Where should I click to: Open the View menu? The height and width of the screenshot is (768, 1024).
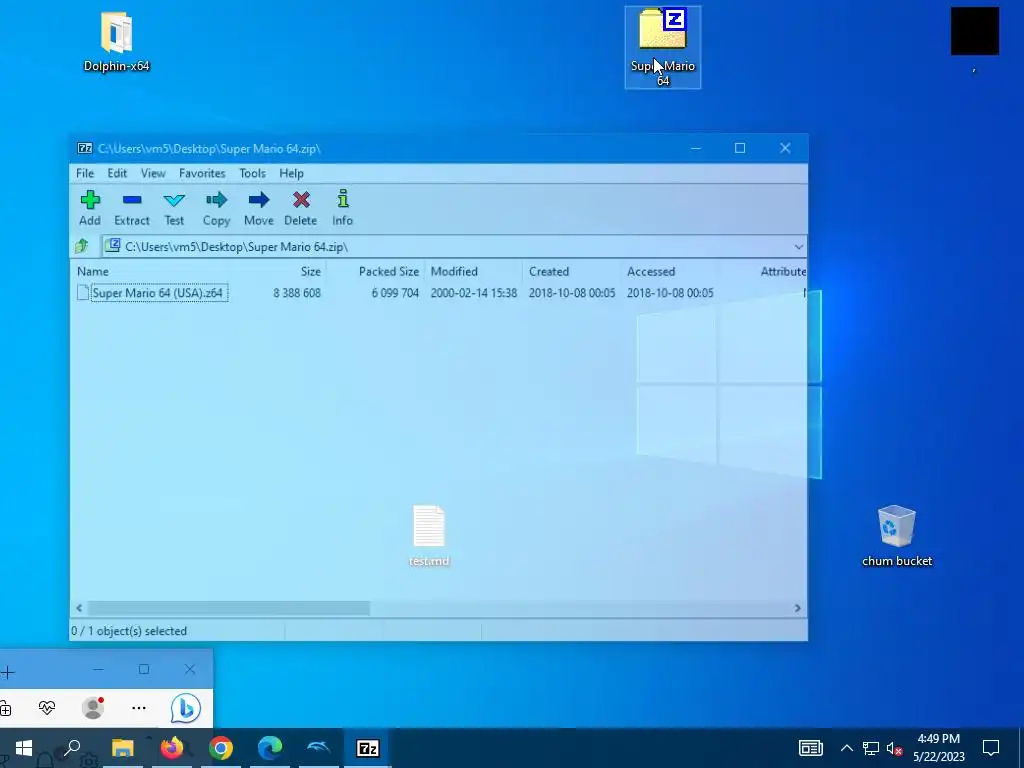tap(153, 173)
